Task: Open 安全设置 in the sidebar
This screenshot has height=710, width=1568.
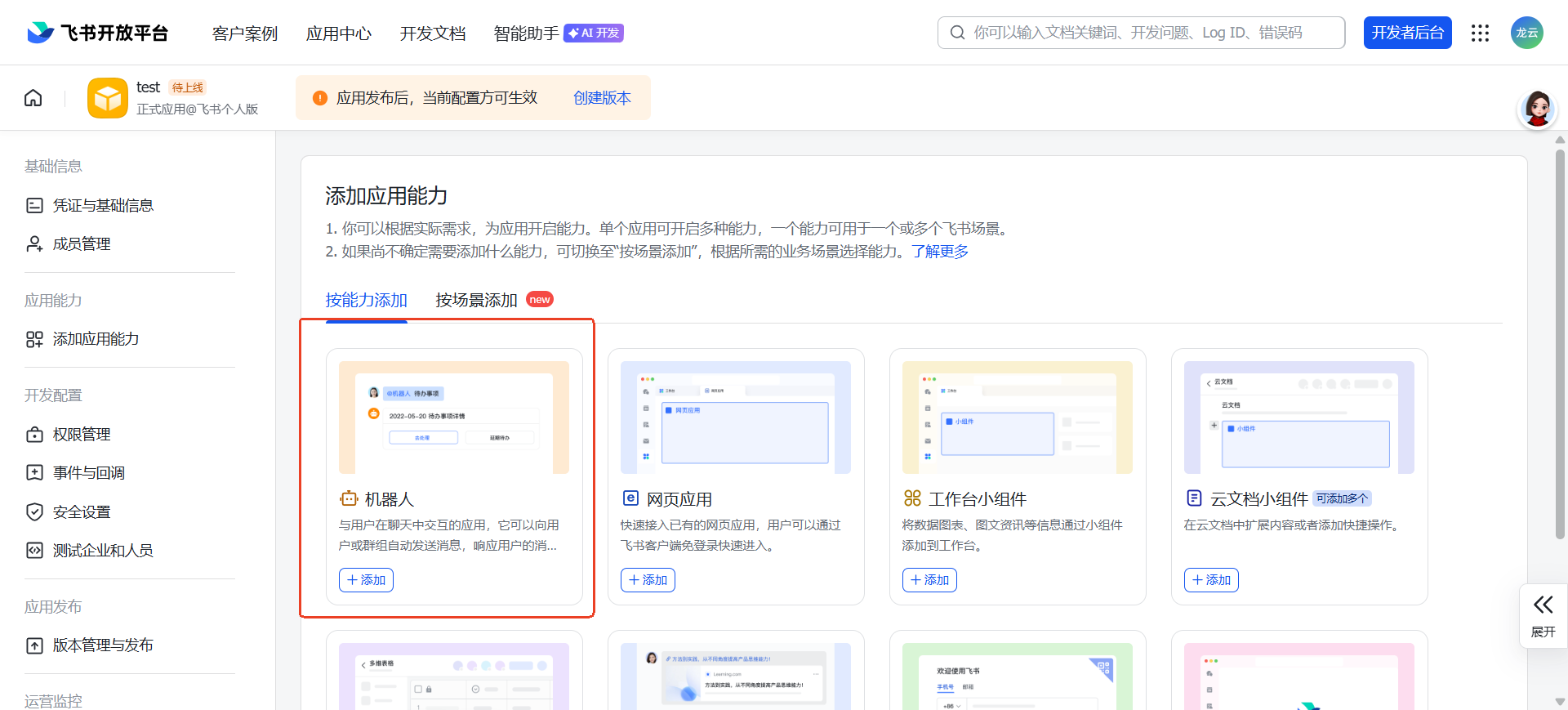Action: tap(82, 512)
